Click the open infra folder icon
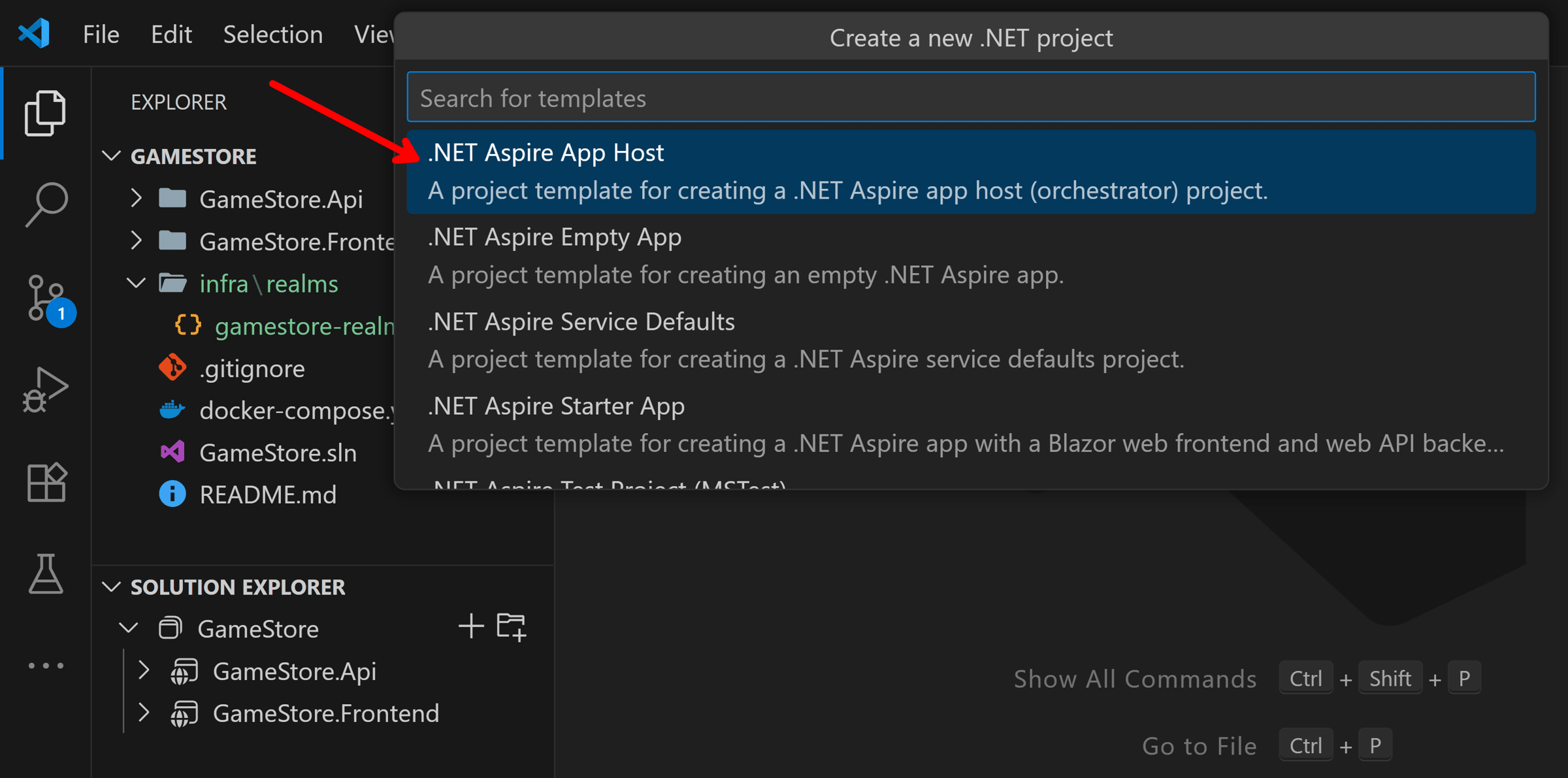The width and height of the screenshot is (1568, 778). coord(172,283)
